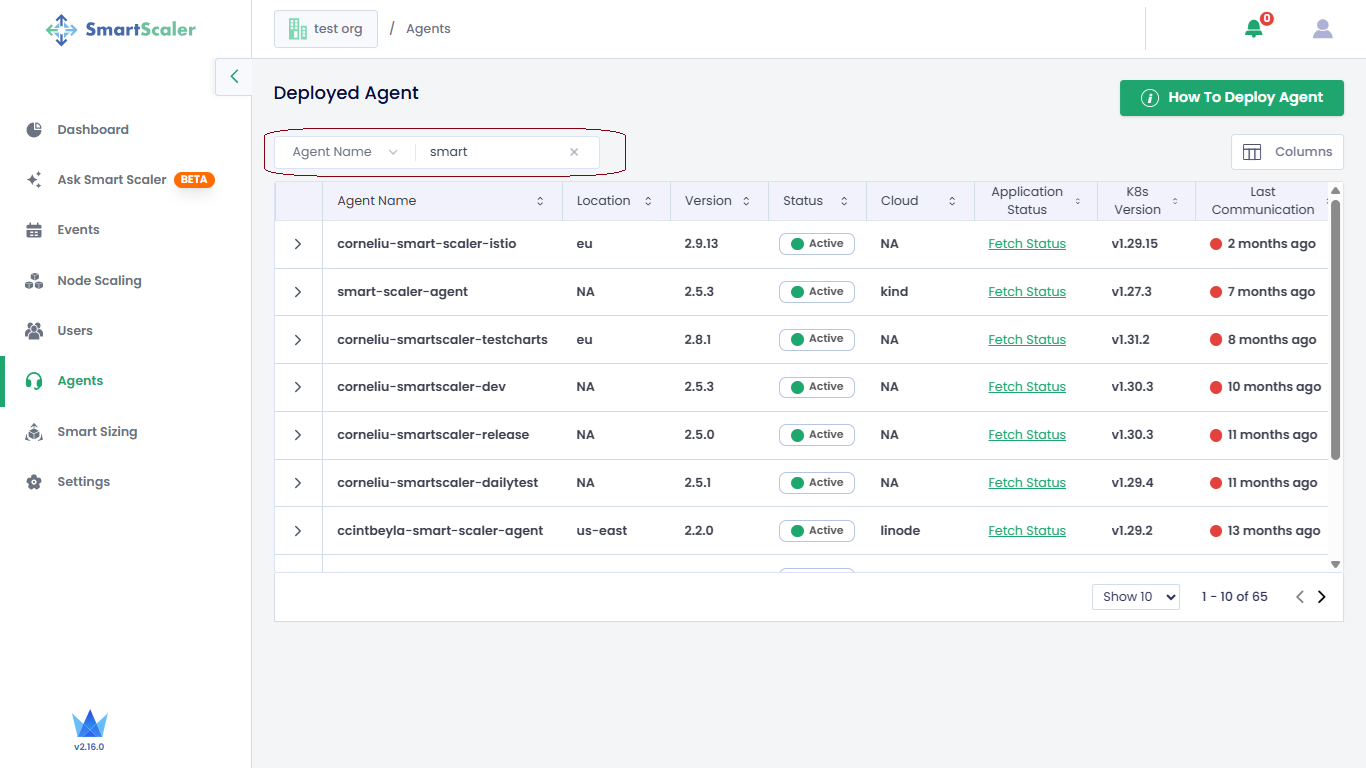Click the How To Deploy Agent button
This screenshot has height=768, width=1366.
[1232, 98]
